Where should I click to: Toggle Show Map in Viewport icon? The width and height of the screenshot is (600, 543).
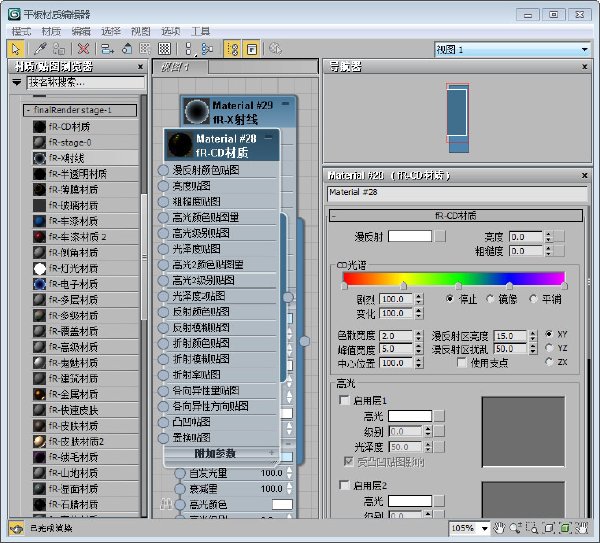point(145,49)
